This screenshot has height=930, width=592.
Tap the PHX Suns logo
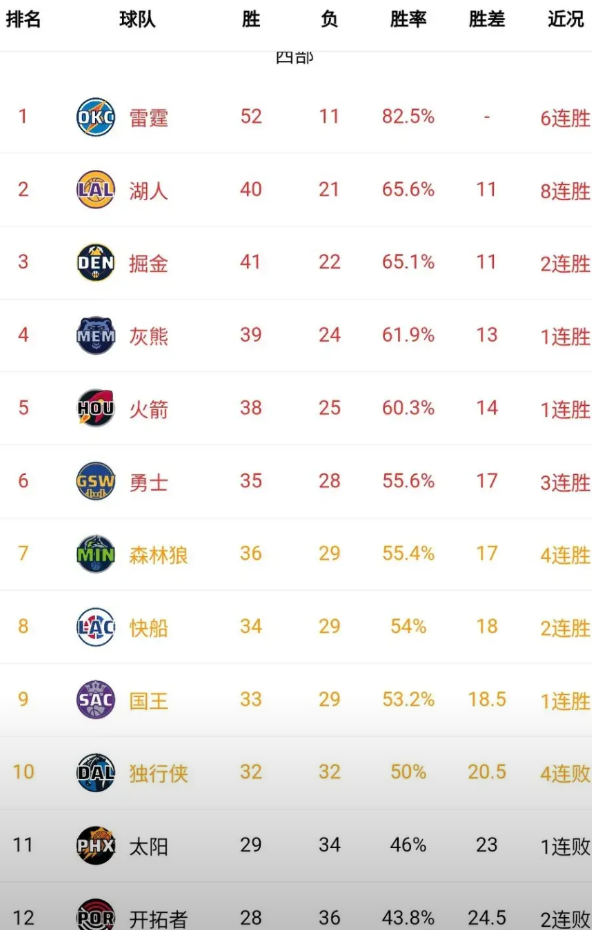[96, 846]
